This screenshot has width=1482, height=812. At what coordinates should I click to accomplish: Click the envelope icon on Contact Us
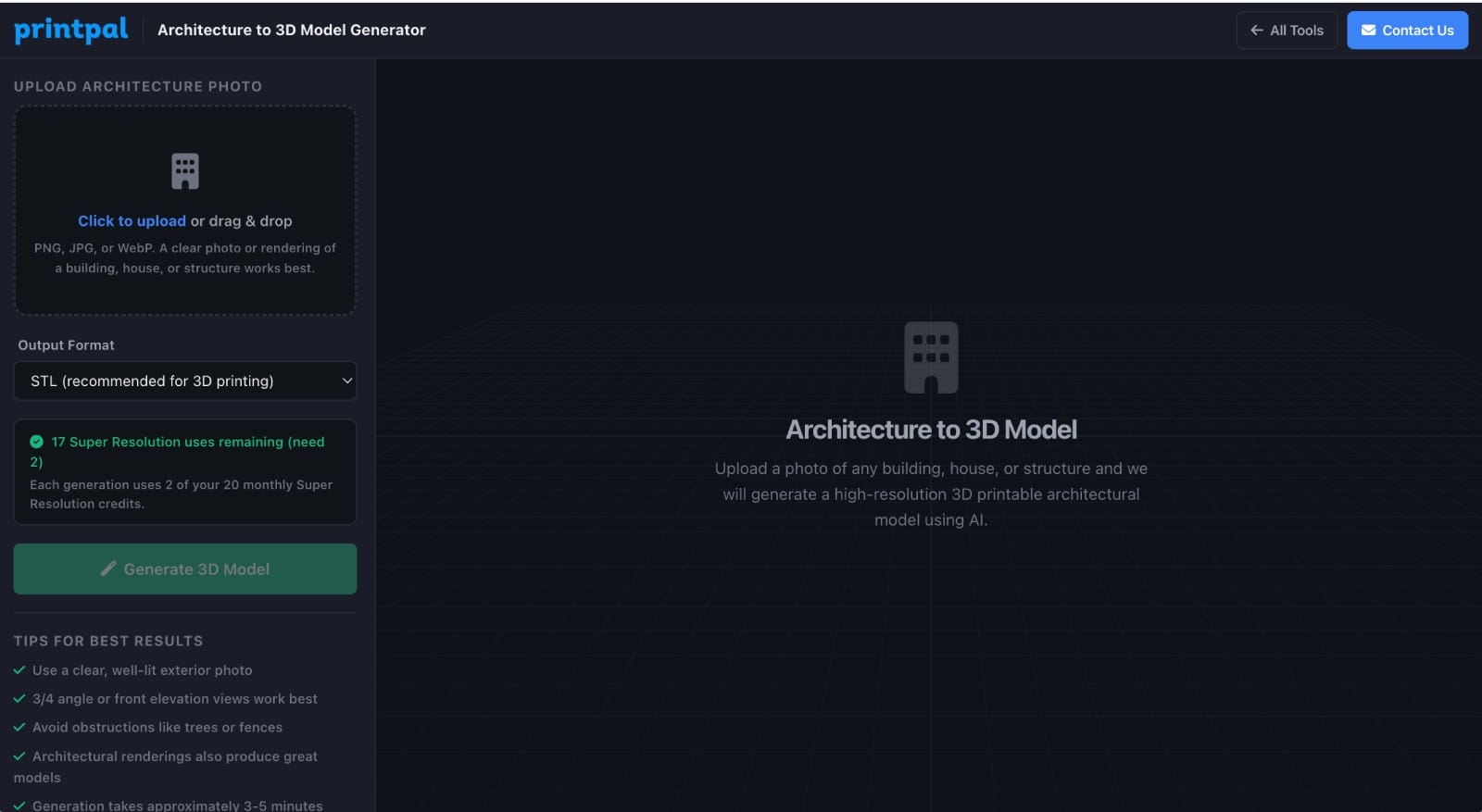coord(1368,31)
